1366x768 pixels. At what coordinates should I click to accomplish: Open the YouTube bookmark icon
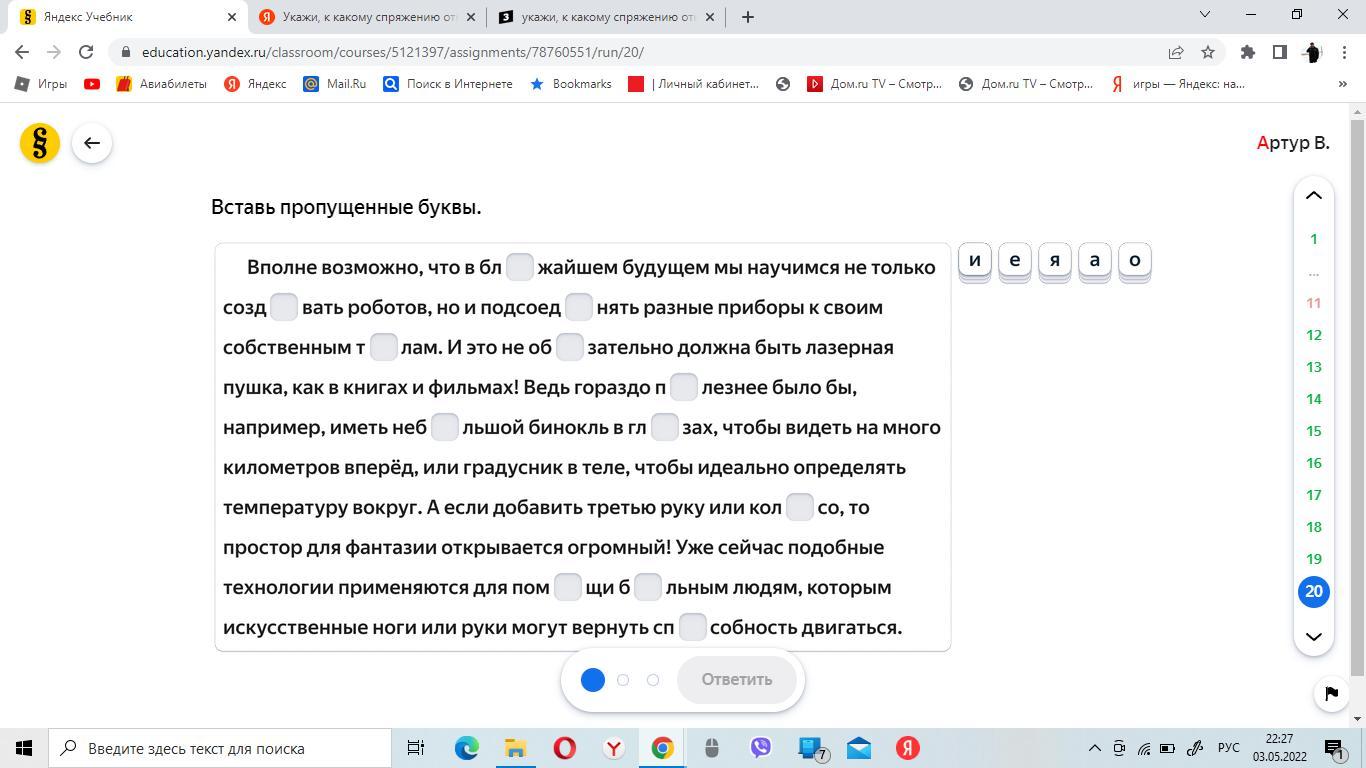point(92,84)
